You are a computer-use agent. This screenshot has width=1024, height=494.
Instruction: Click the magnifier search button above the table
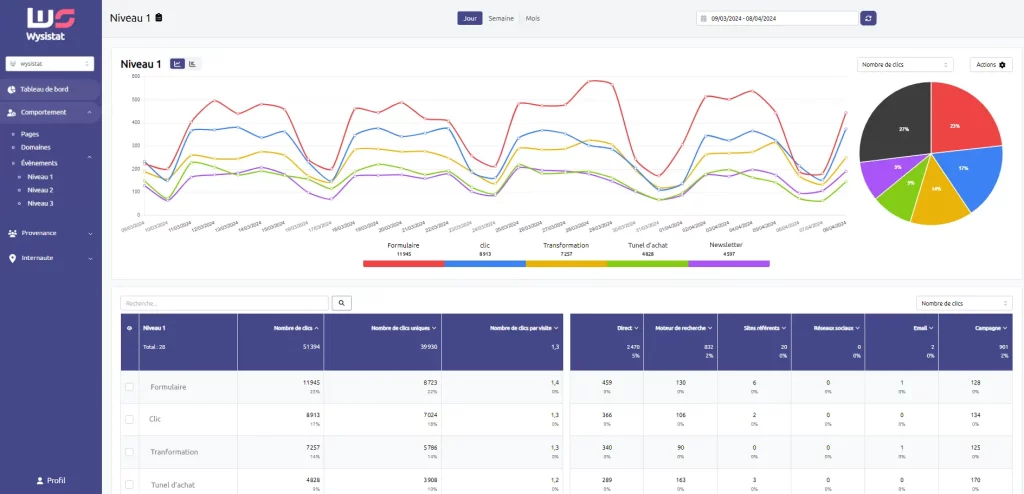tap(341, 302)
